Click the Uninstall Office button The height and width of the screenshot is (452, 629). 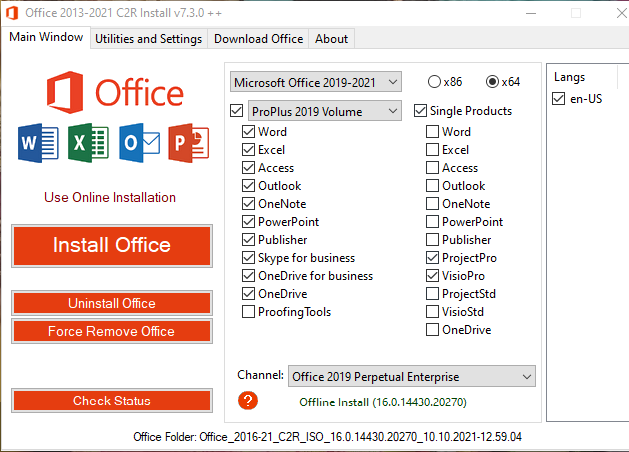[112, 303]
